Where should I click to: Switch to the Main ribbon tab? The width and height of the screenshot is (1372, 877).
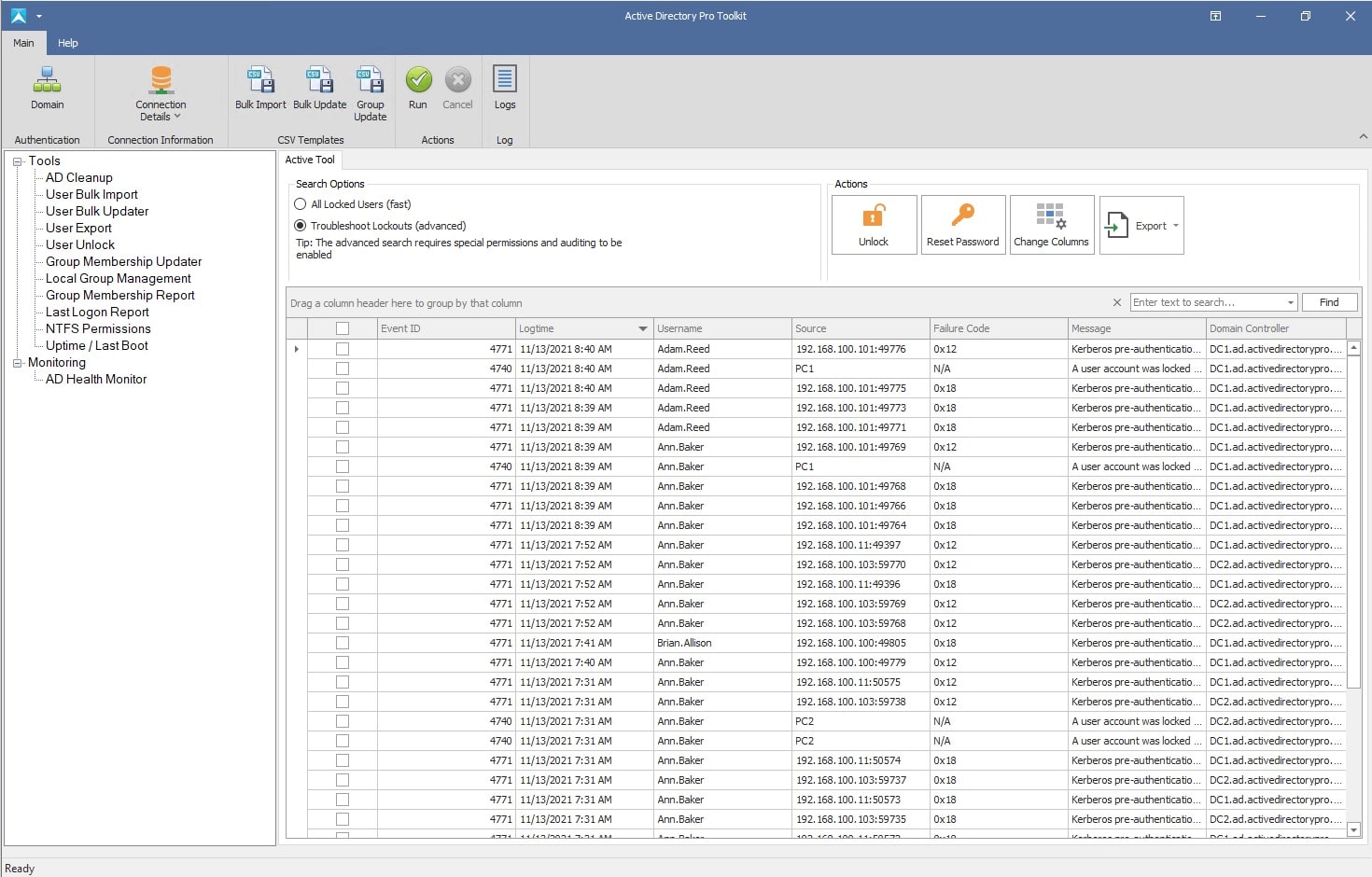coord(23,43)
